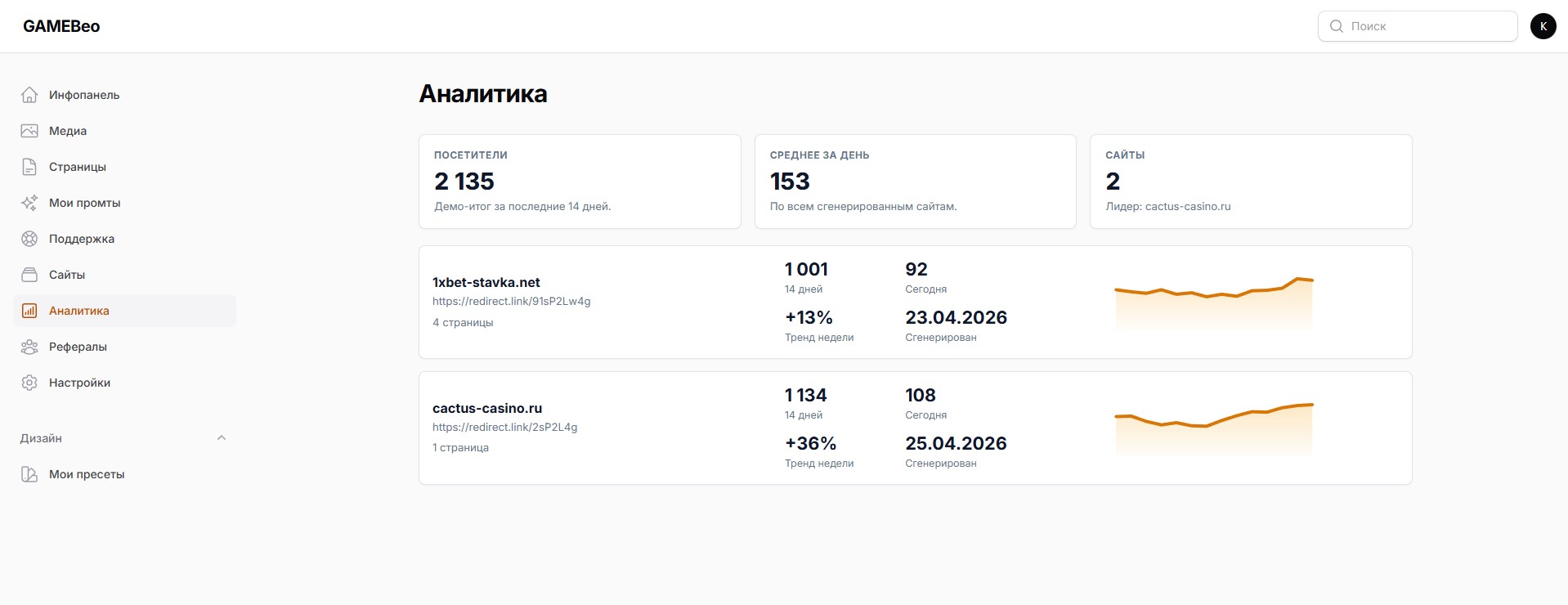Open the 1xbet-stavka.net site title
This screenshot has width=1568, height=605.
(486, 282)
